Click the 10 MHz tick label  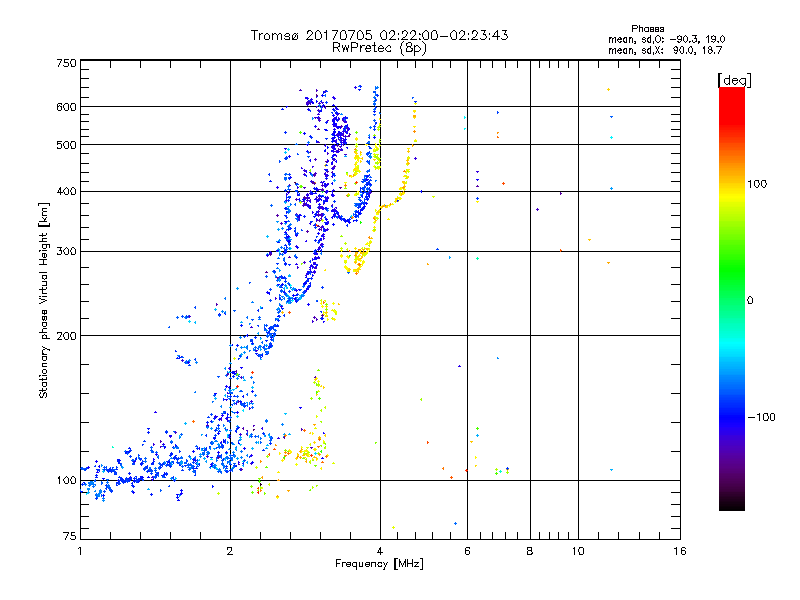578,551
